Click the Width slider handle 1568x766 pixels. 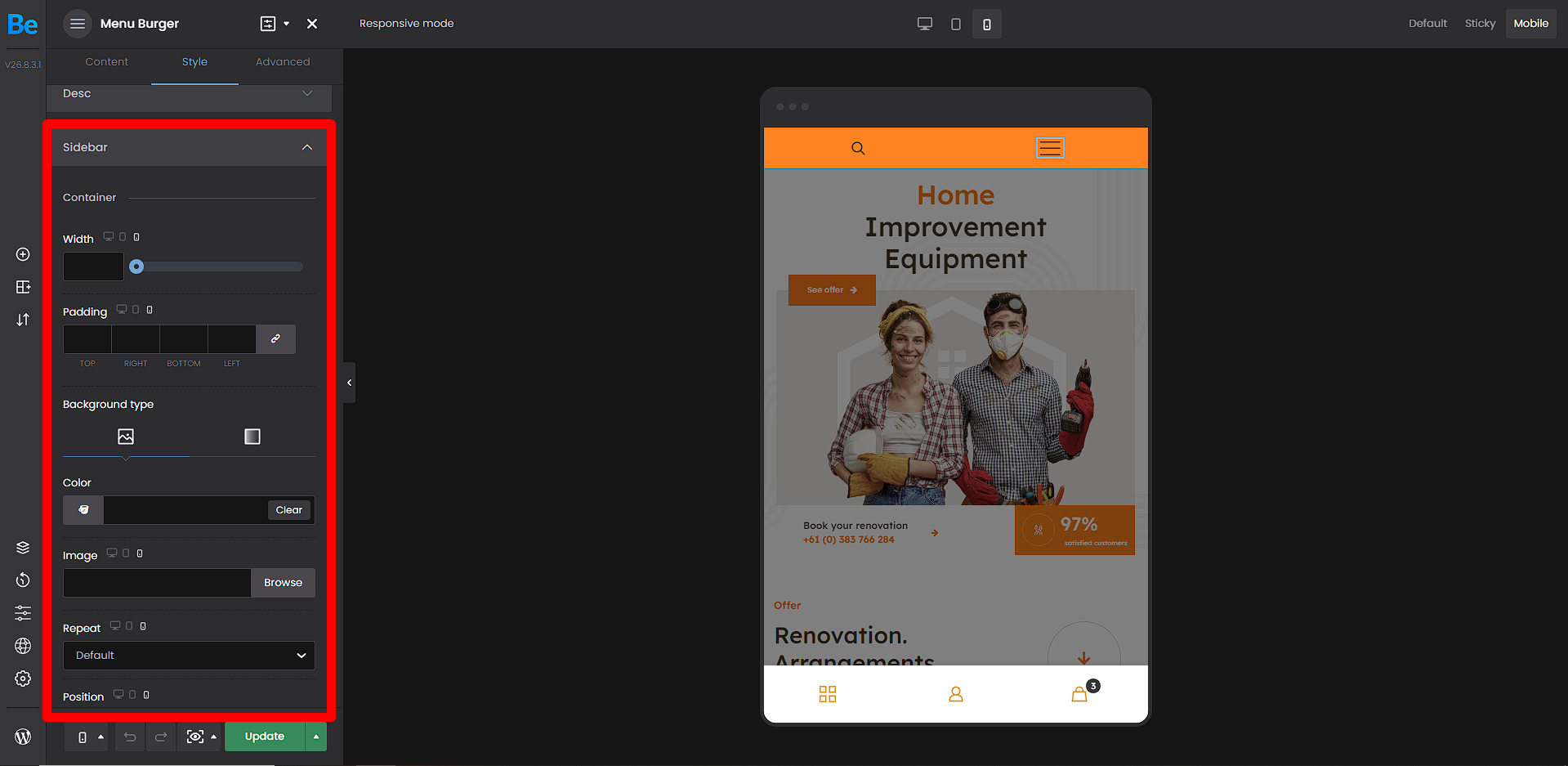pos(136,267)
